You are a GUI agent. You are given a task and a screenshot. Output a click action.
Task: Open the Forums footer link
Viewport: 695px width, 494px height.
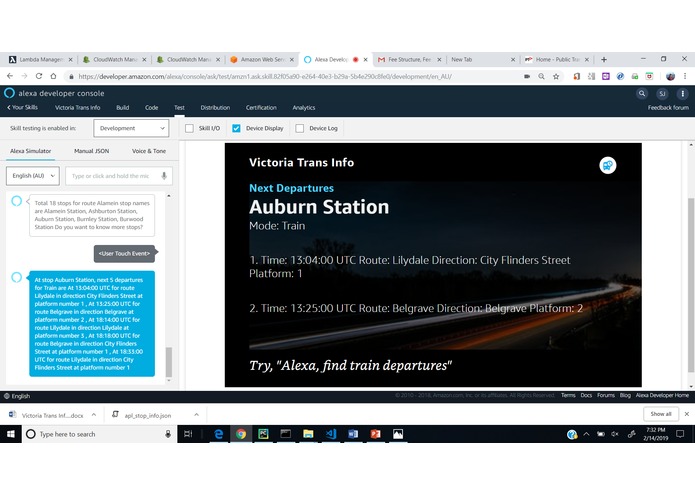click(605, 395)
